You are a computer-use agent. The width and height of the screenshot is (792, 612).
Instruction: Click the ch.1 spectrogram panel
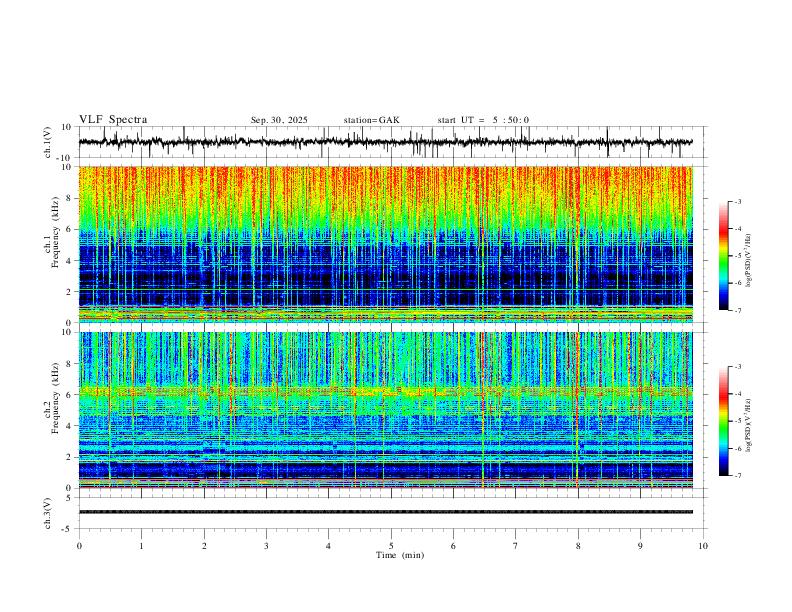coord(385,244)
